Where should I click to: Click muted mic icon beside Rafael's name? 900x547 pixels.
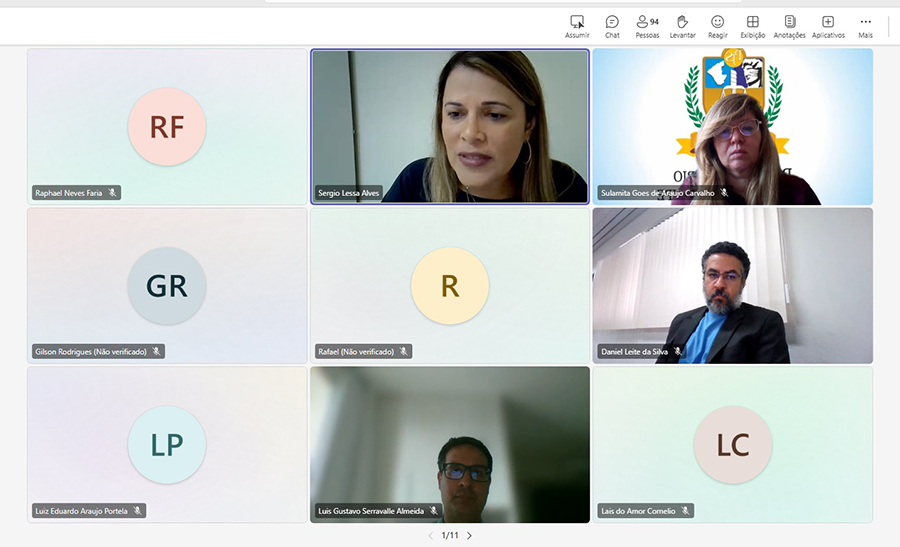[x=404, y=352]
